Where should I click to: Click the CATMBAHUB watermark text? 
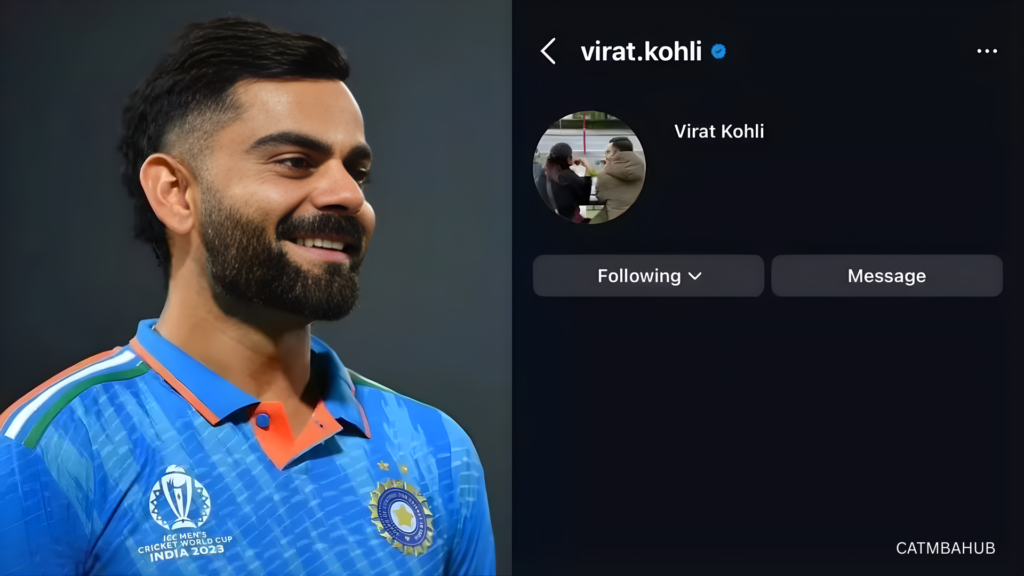click(945, 549)
